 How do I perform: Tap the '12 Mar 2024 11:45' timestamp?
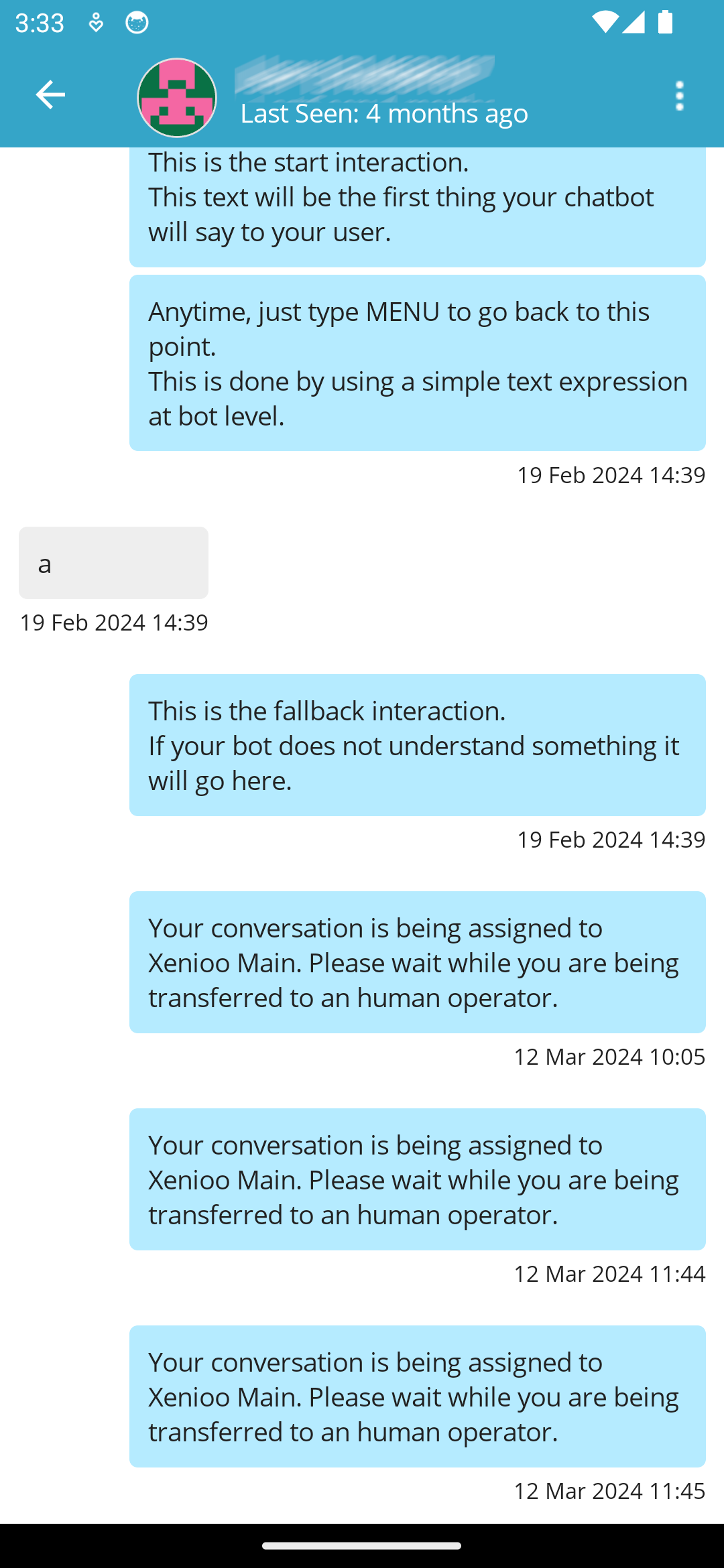pos(609,1491)
